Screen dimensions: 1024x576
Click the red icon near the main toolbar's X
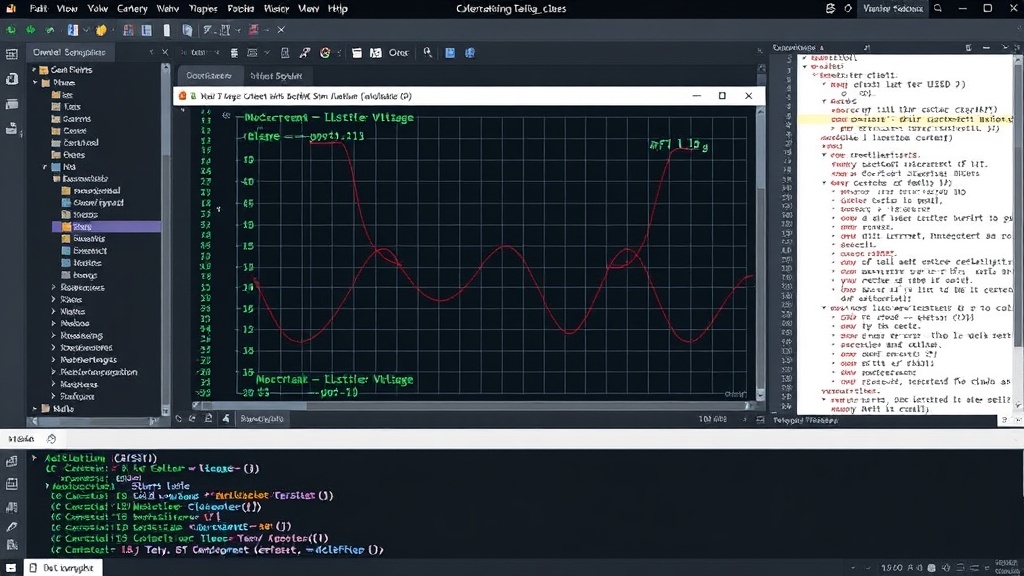(253, 30)
